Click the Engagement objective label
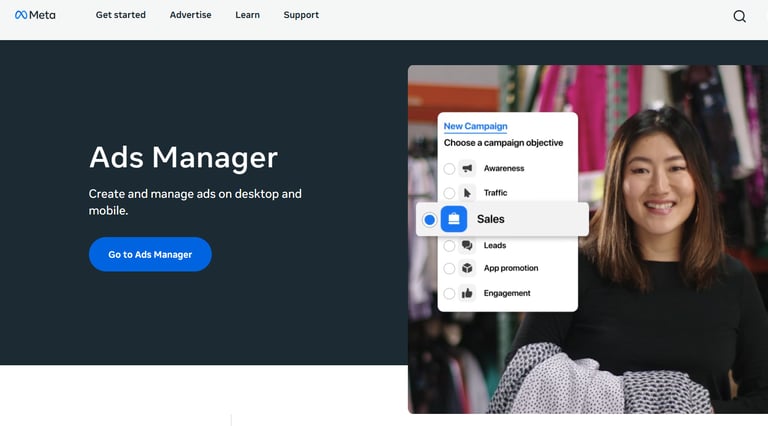768x426 pixels. 507,293
